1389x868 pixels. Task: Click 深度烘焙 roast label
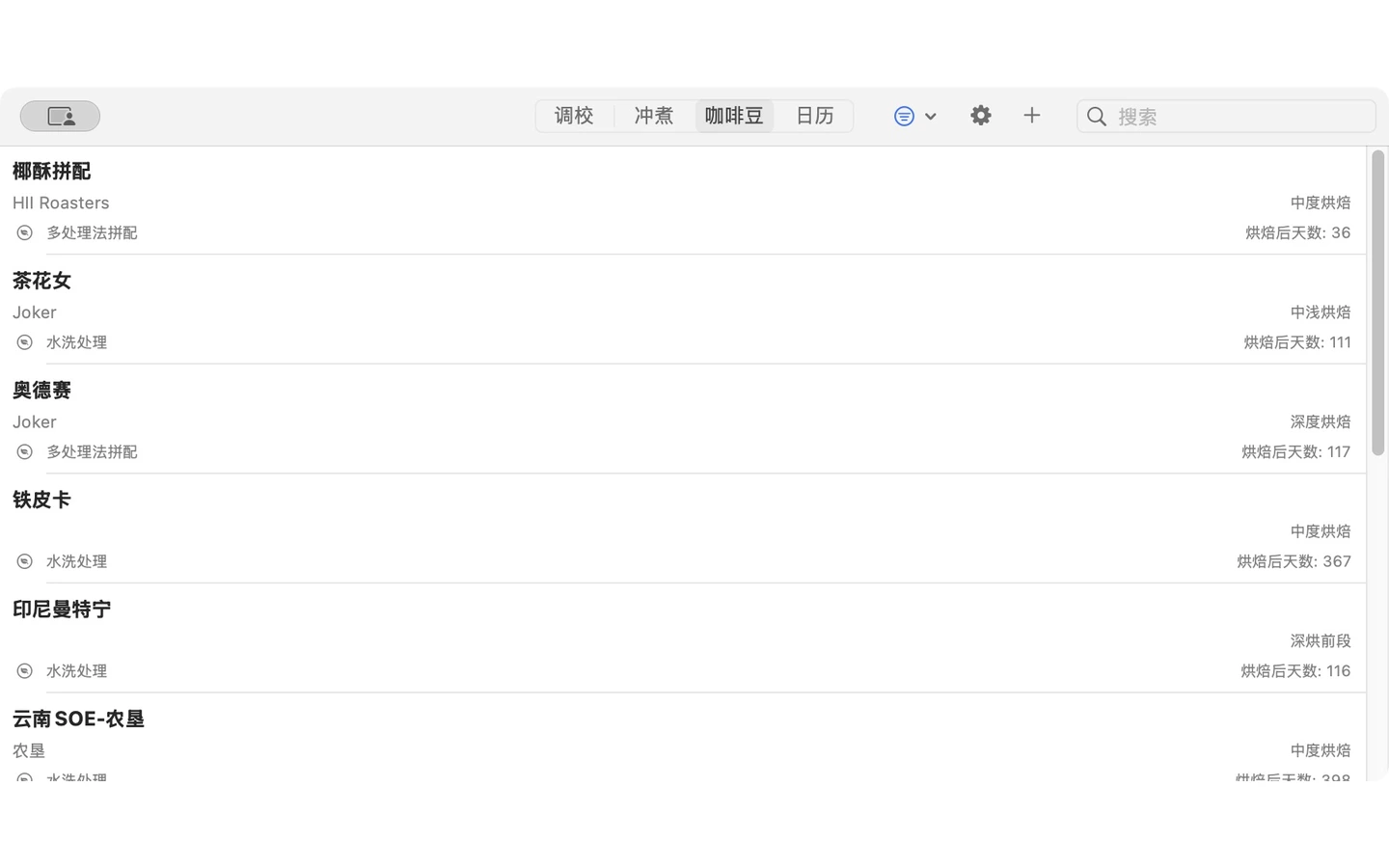[x=1321, y=421]
